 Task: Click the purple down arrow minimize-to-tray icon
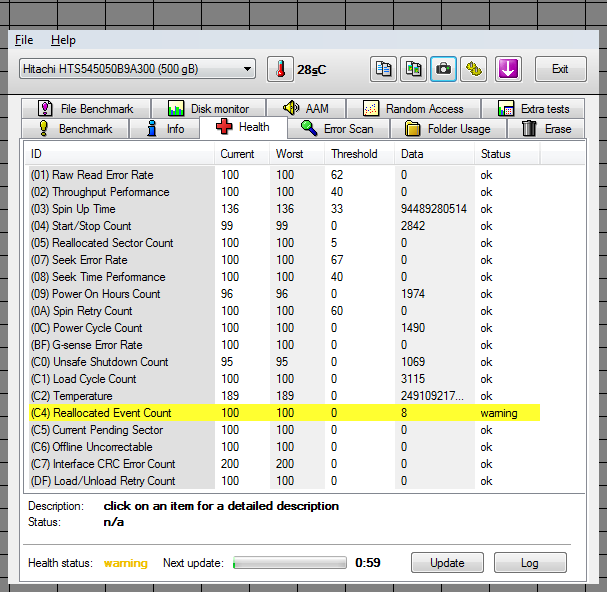pos(508,69)
